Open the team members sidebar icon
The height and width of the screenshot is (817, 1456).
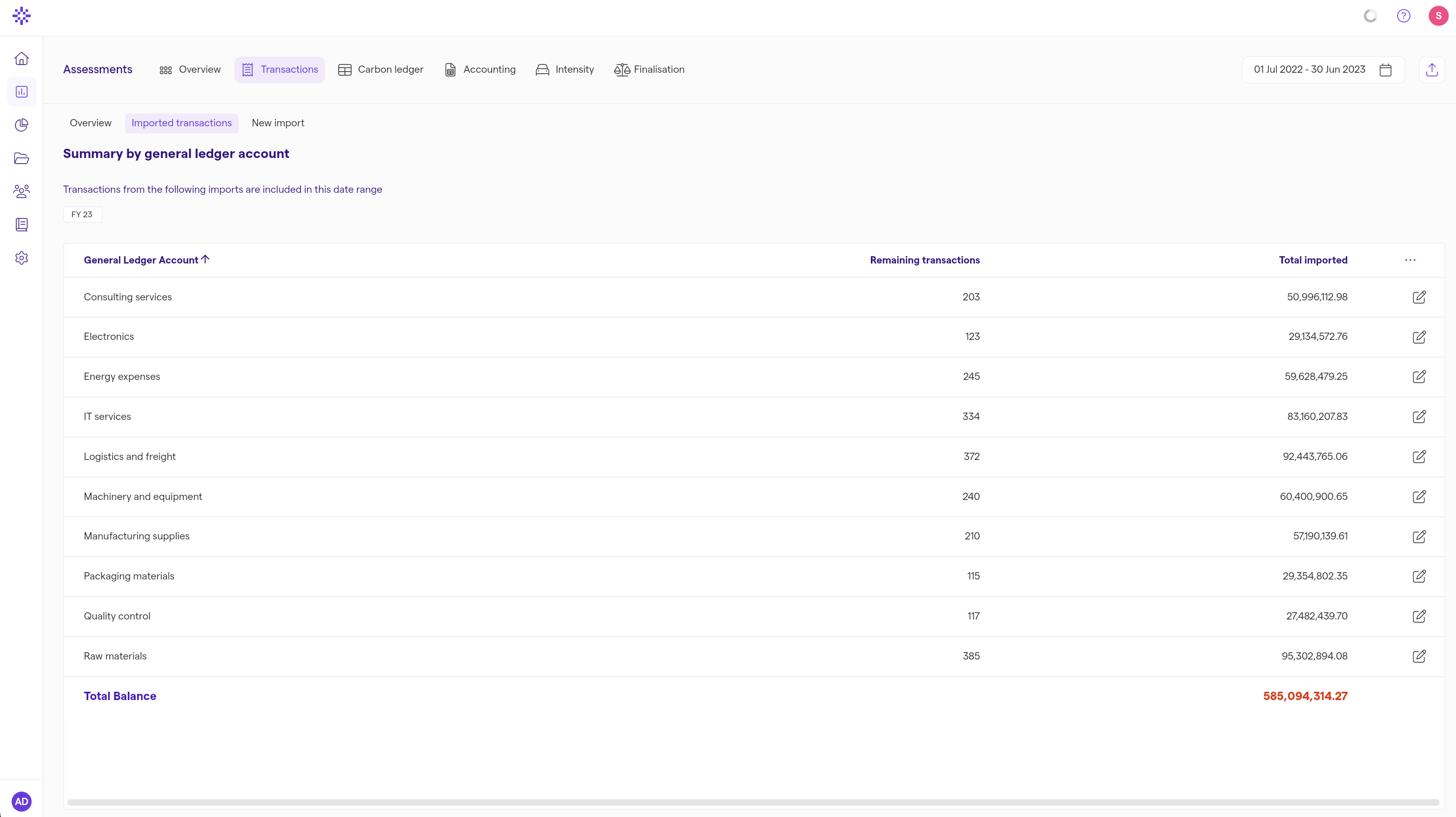[x=21, y=191]
